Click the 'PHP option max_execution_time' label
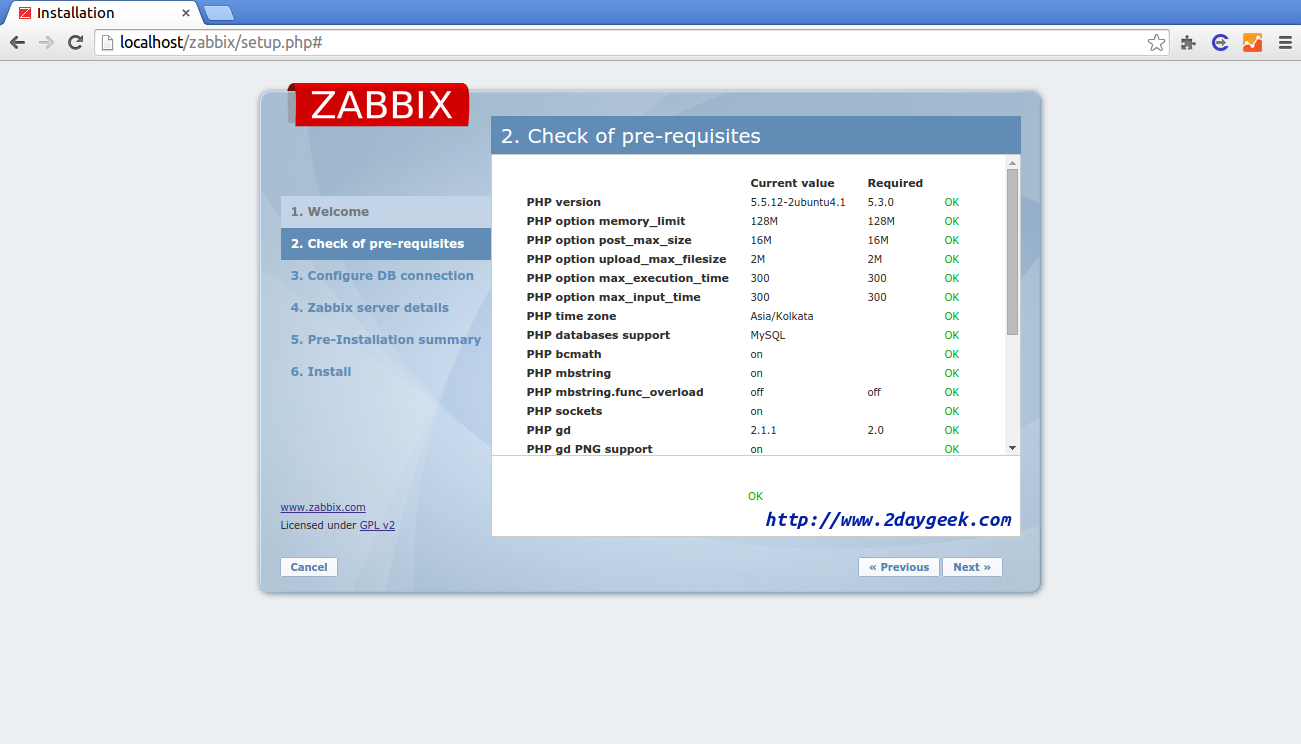The image size is (1301, 744). pos(628,278)
